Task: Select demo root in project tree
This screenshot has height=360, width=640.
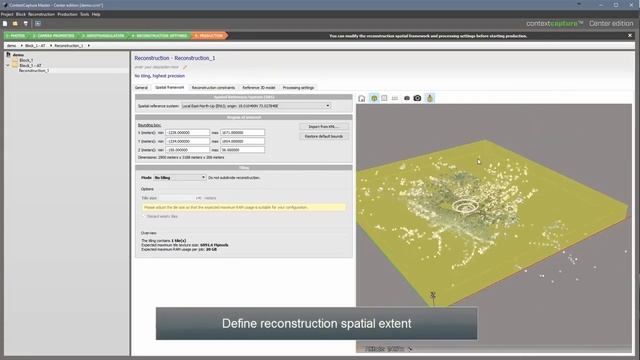Action: pos(18,55)
